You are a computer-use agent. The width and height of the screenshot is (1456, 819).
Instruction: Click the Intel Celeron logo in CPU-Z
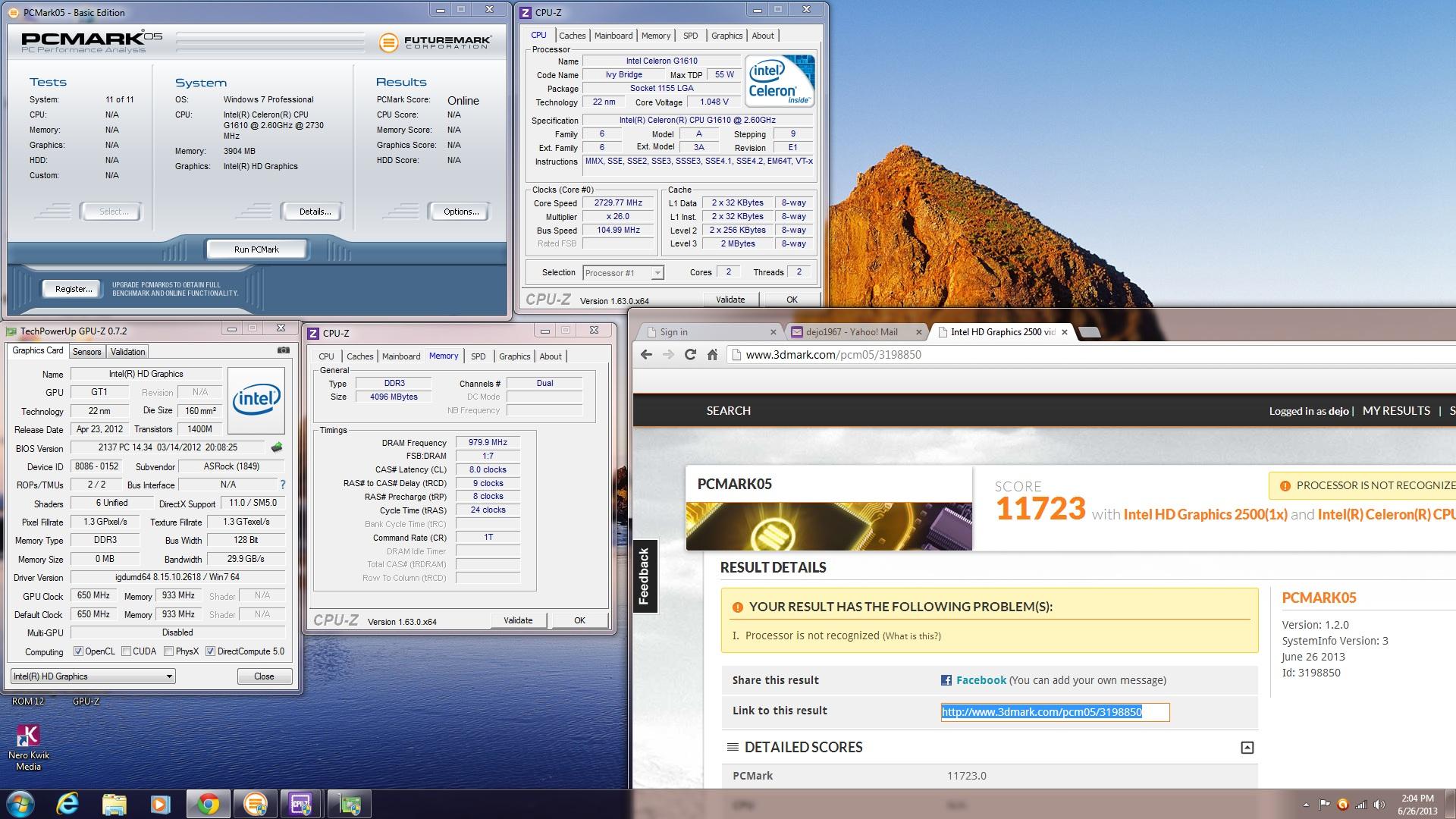coord(780,80)
